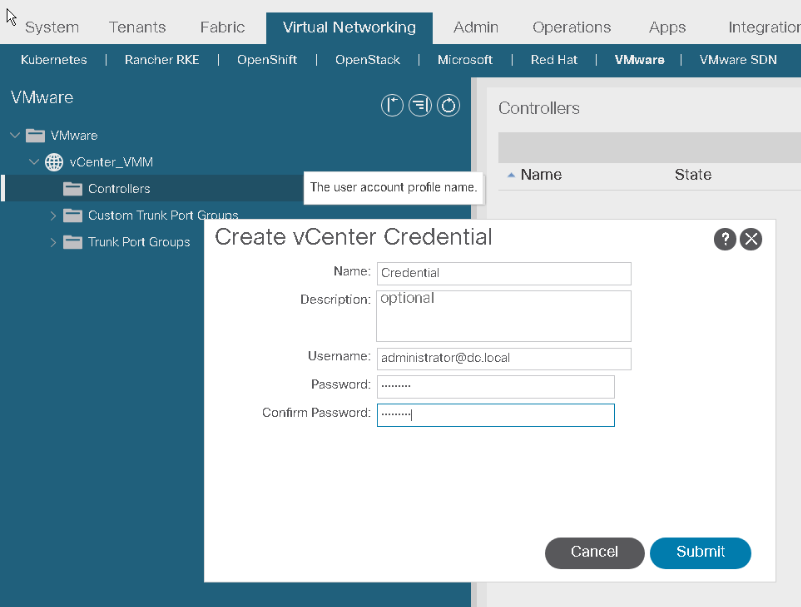801x607 pixels.
Task: Click the Name input field
Action: pos(504,273)
